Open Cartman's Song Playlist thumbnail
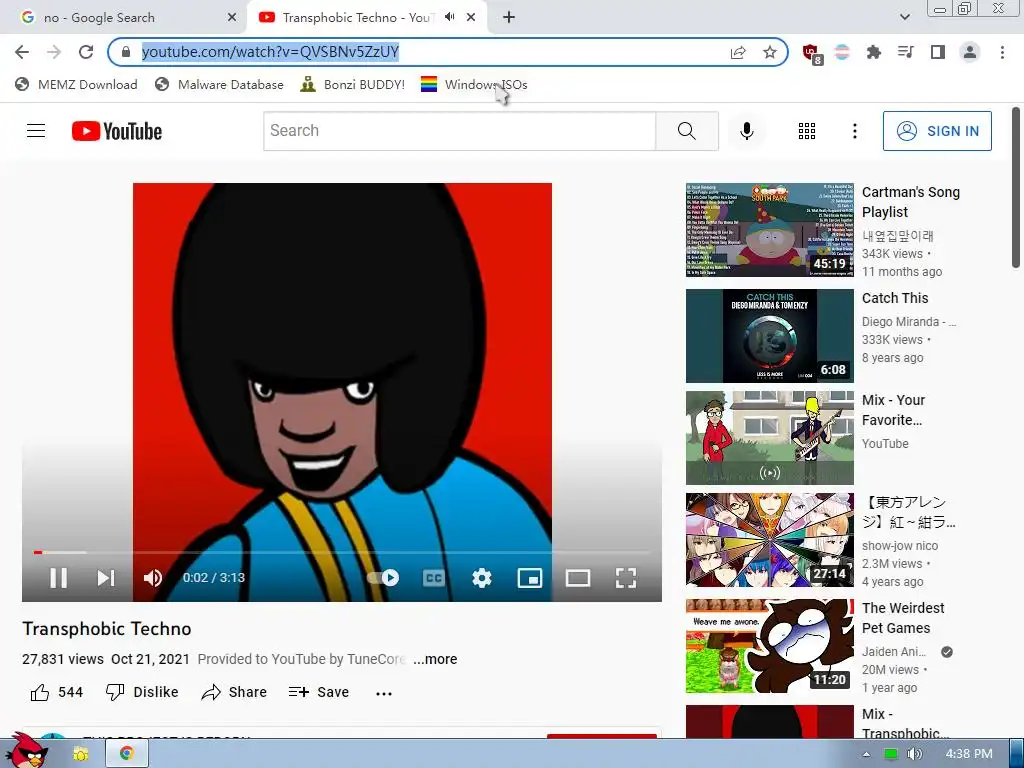 pos(769,230)
